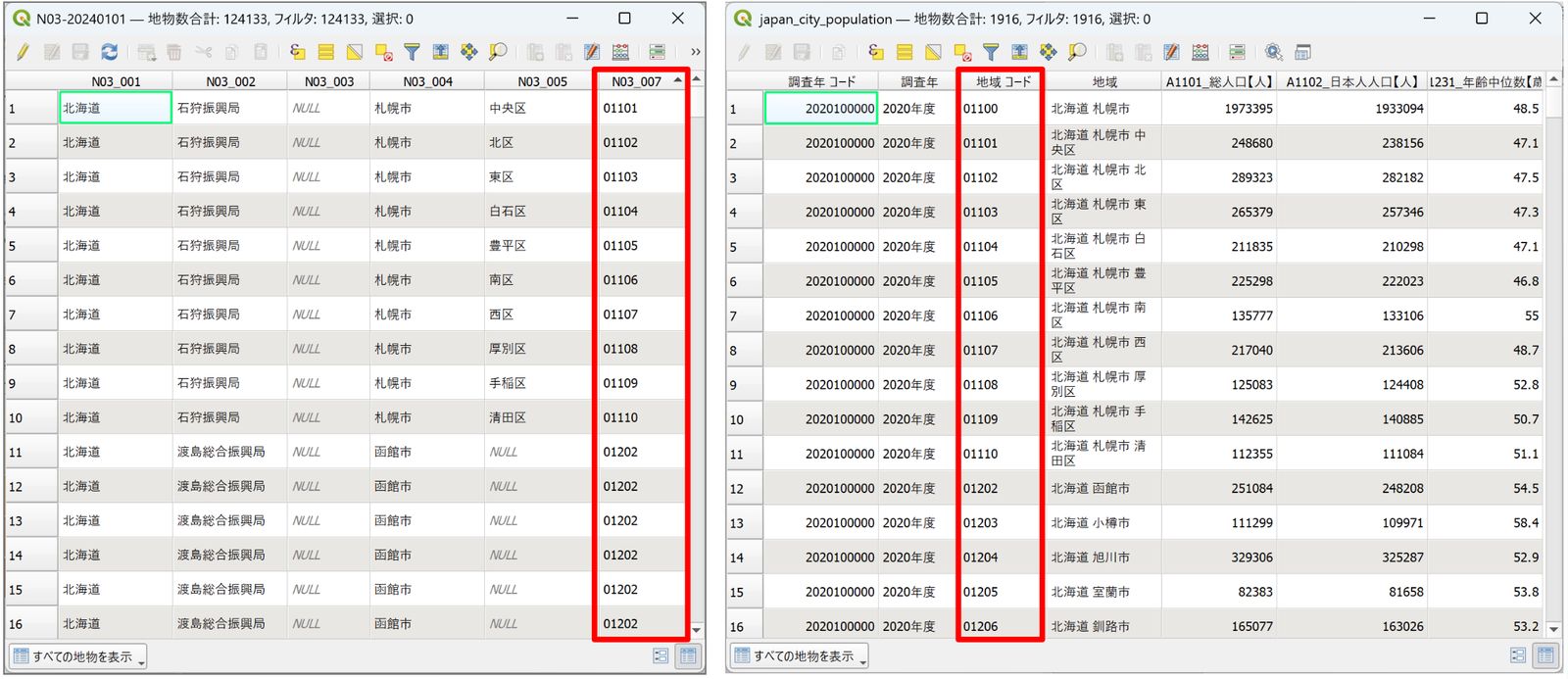Open field calculator in N03-20240101 window

click(x=620, y=52)
